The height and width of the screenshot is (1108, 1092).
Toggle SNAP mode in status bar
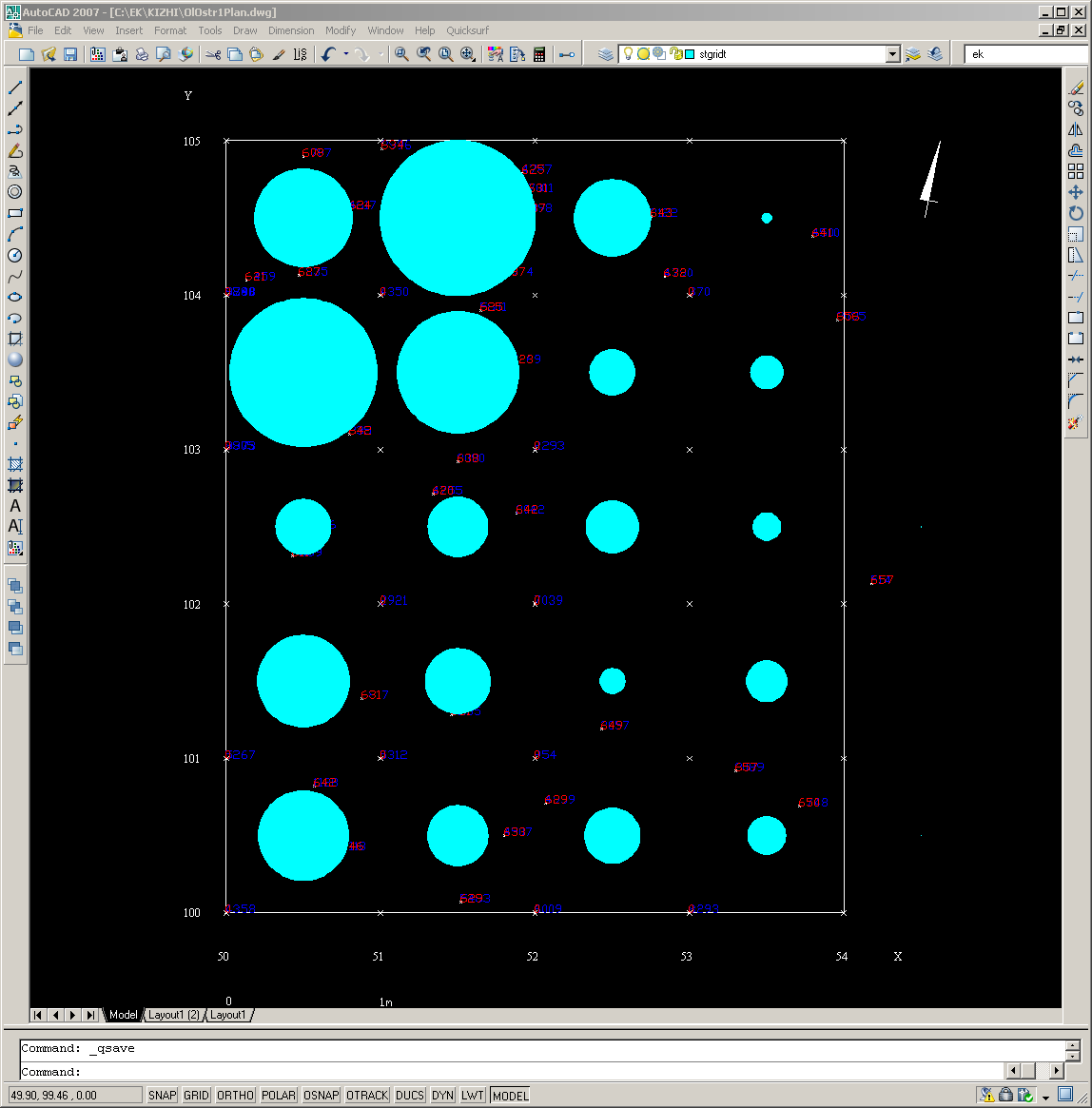(x=163, y=1096)
